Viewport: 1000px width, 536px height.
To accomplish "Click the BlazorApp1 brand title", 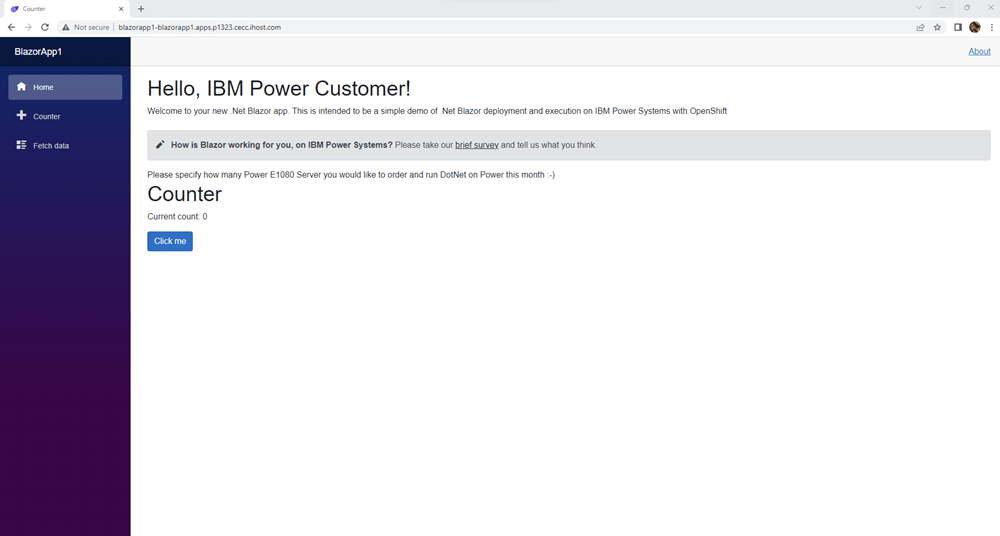I will (x=38, y=52).
